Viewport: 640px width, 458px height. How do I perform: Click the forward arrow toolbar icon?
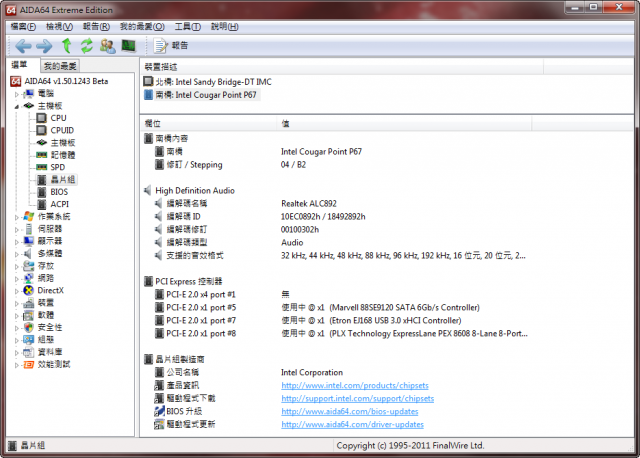pyautogui.click(x=44, y=46)
